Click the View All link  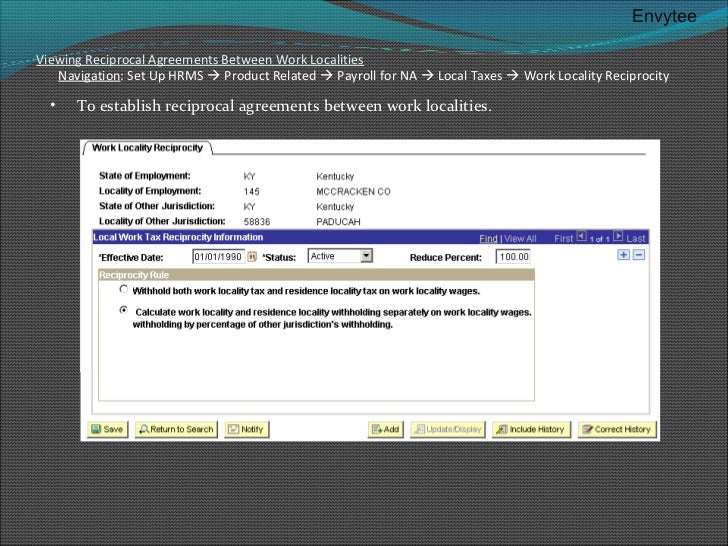[520, 238]
